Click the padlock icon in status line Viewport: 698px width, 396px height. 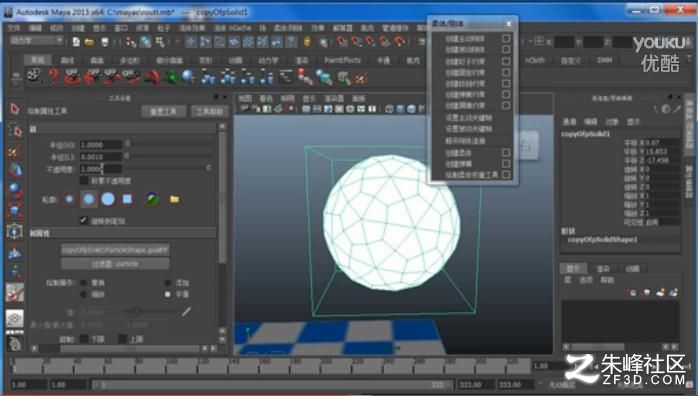click(x=307, y=42)
